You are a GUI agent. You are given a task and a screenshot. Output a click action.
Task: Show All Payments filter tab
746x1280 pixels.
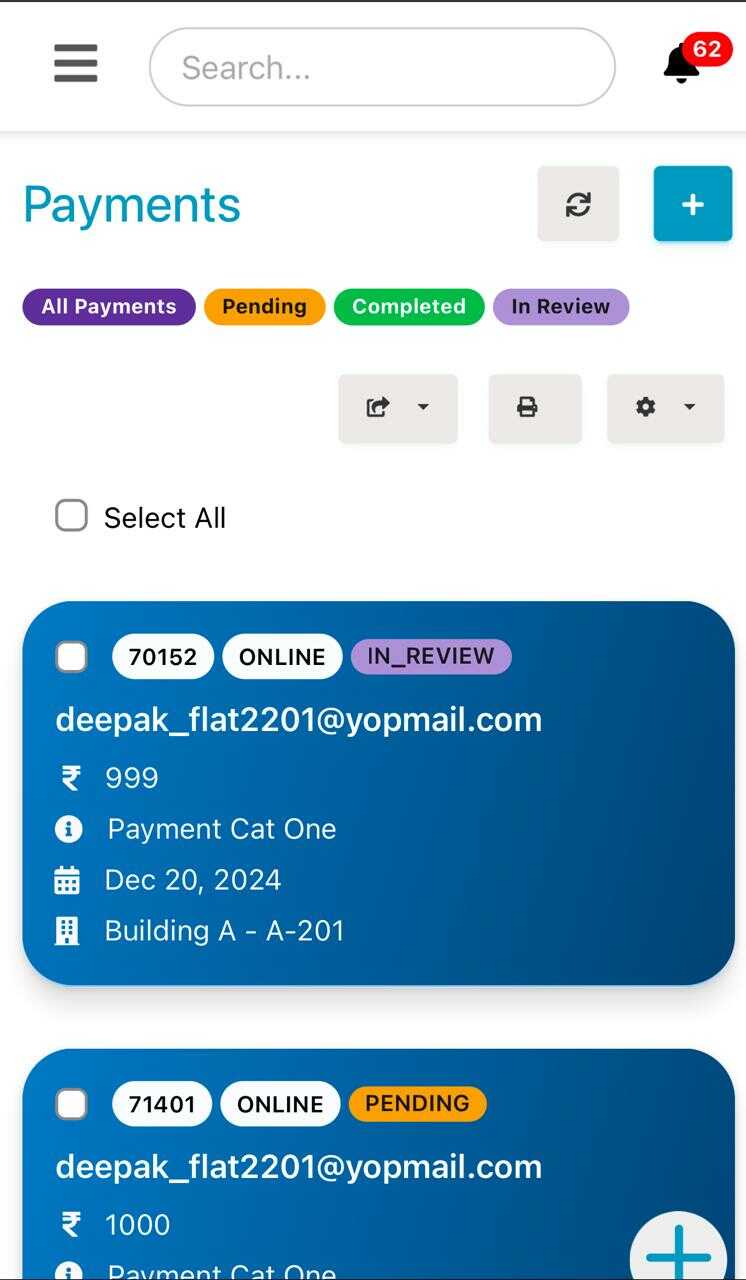pos(109,307)
